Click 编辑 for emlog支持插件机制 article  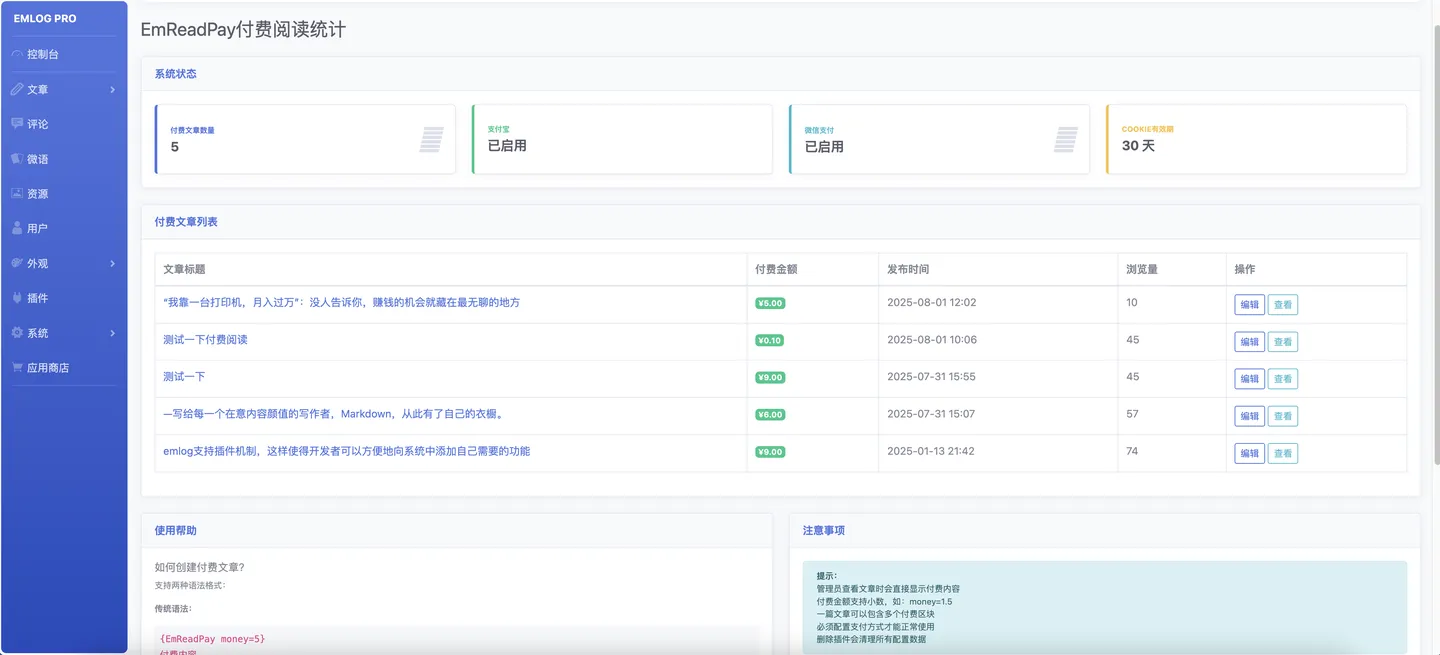point(1249,453)
